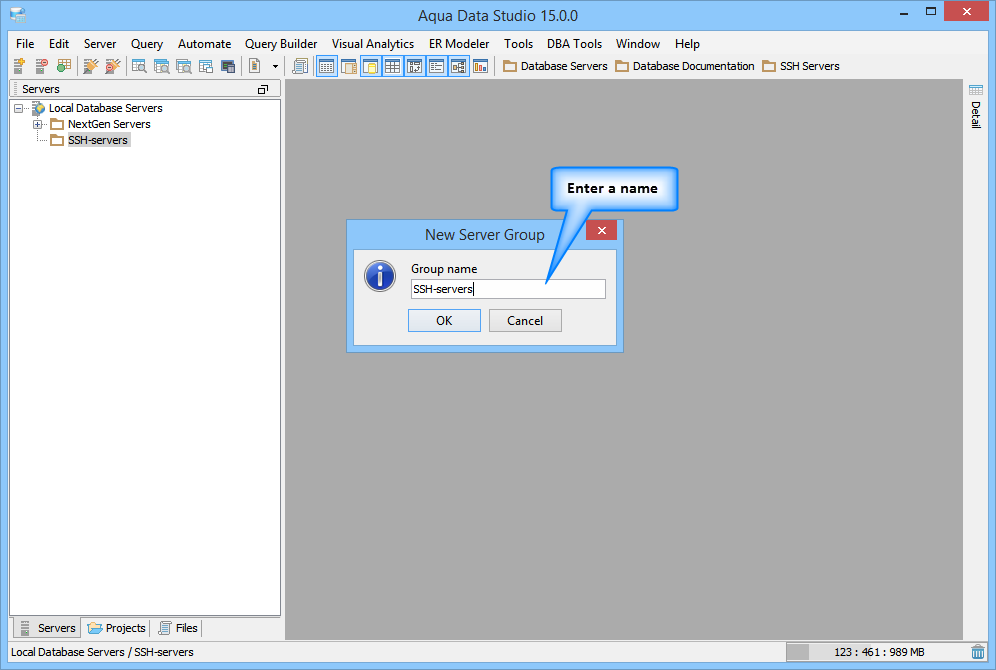Screen dimensions: 996x670
Task: Click the bar chart window toolbar icon
Action: (x=481, y=65)
